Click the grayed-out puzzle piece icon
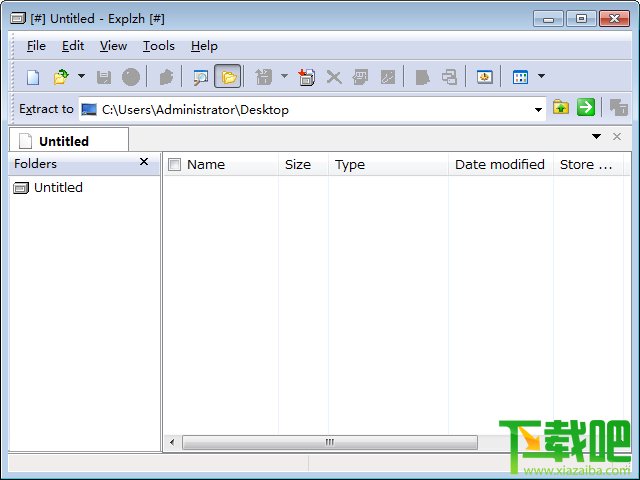 (166, 77)
